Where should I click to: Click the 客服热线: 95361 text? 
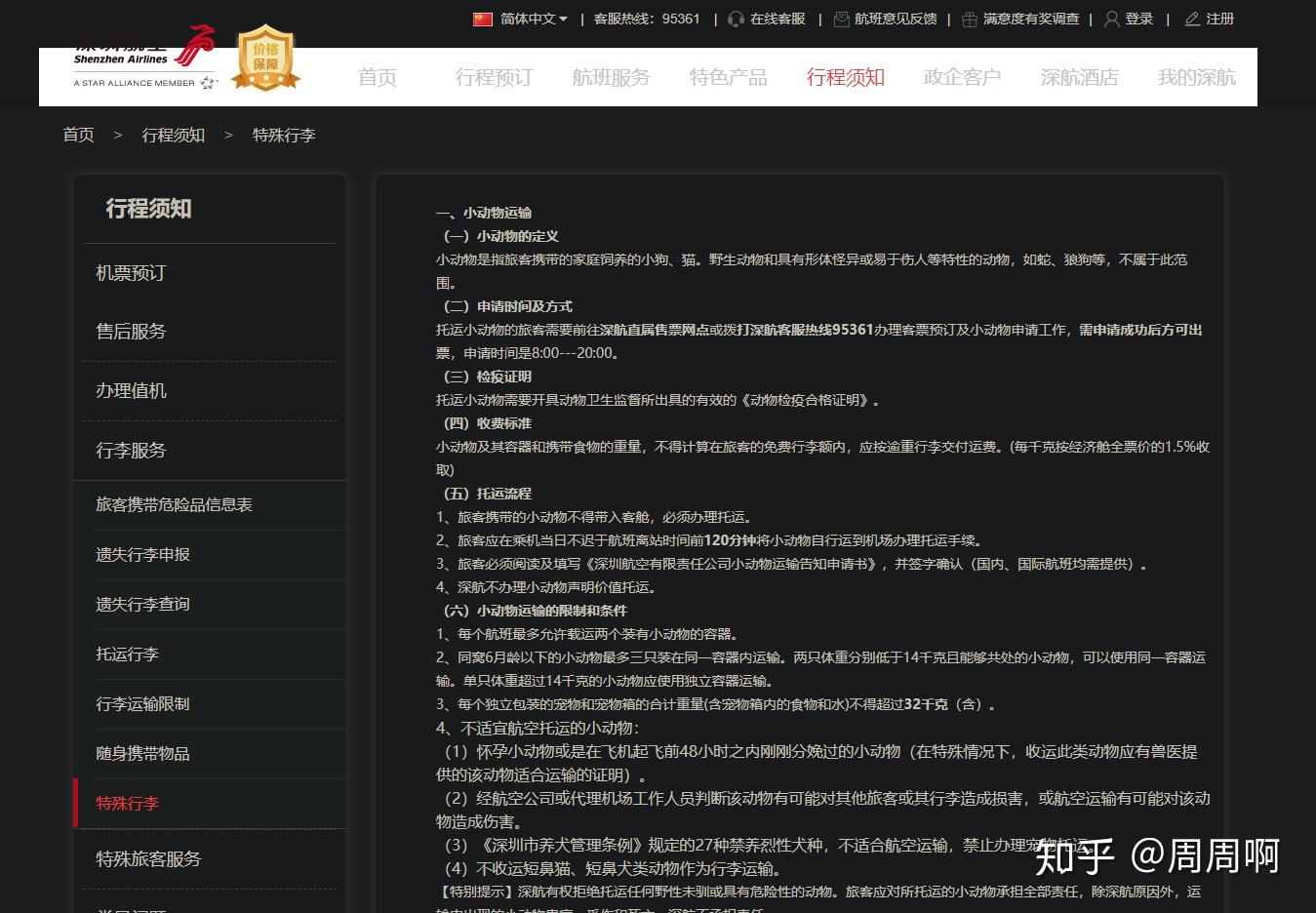[x=647, y=19]
